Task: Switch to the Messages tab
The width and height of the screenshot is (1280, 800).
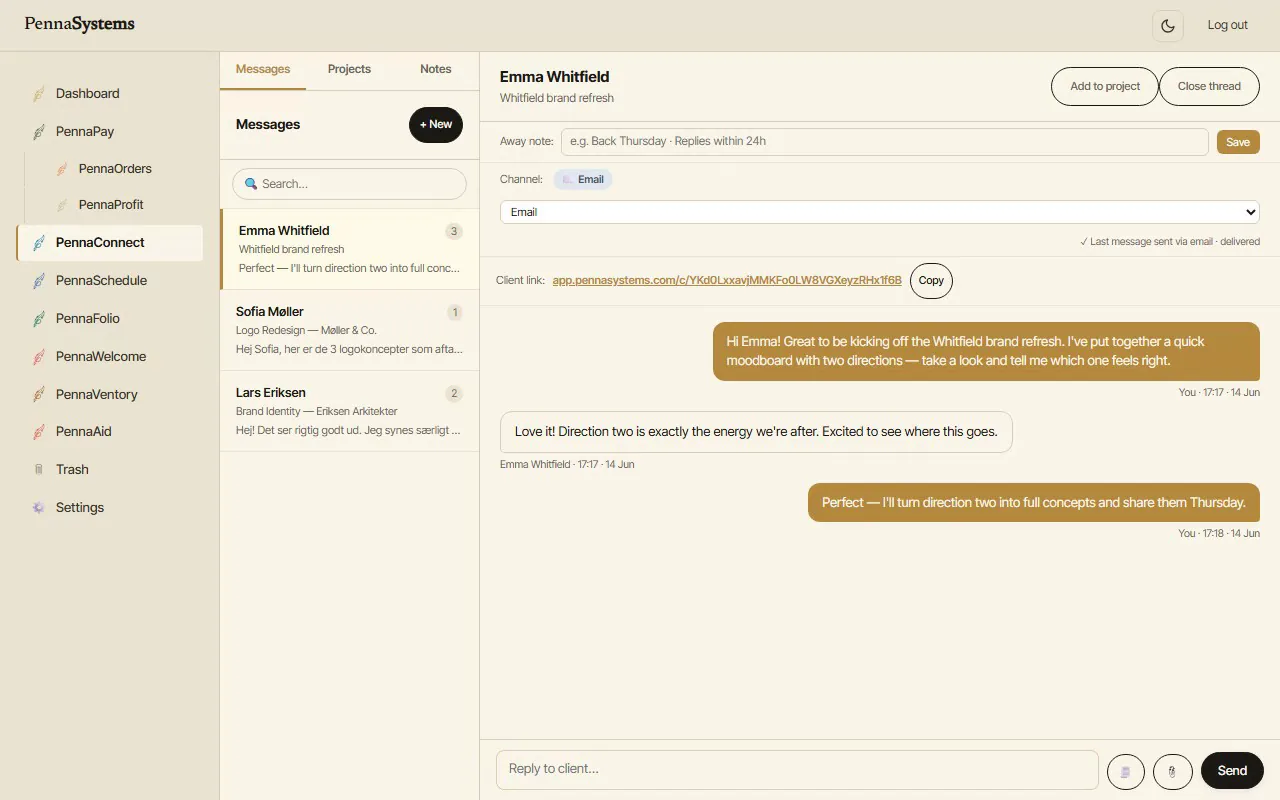Action: (x=263, y=70)
